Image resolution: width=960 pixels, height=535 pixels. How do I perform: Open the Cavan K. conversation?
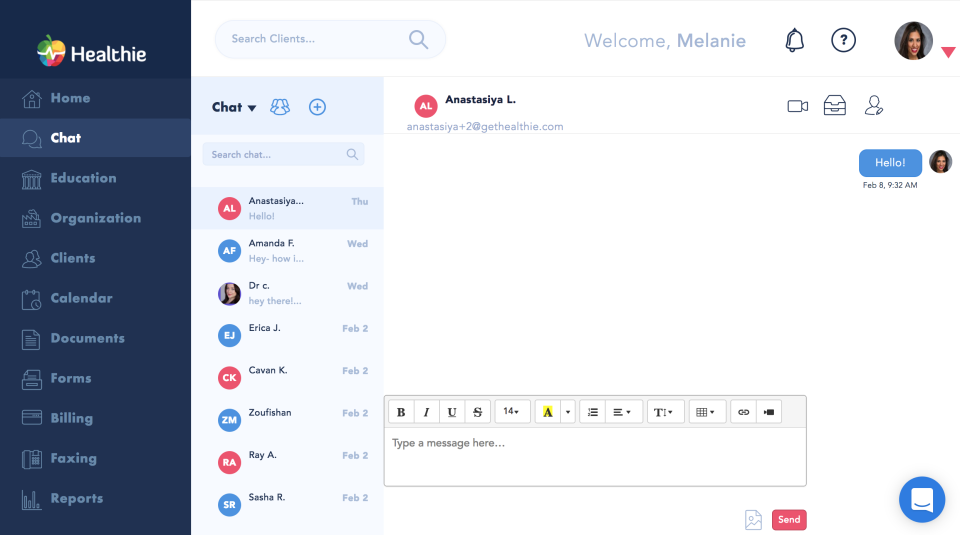[x=287, y=378]
